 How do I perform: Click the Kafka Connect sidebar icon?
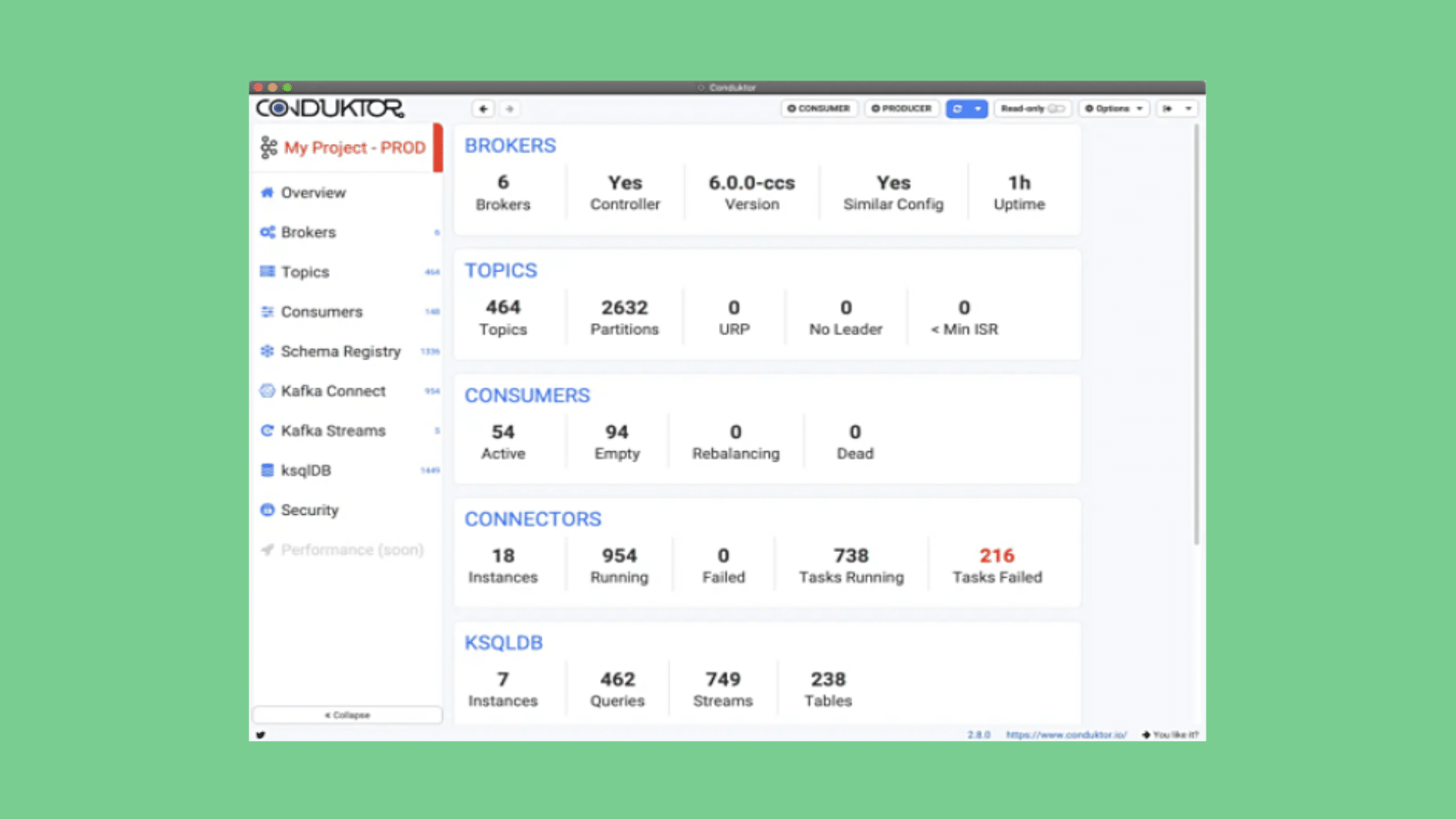(267, 391)
